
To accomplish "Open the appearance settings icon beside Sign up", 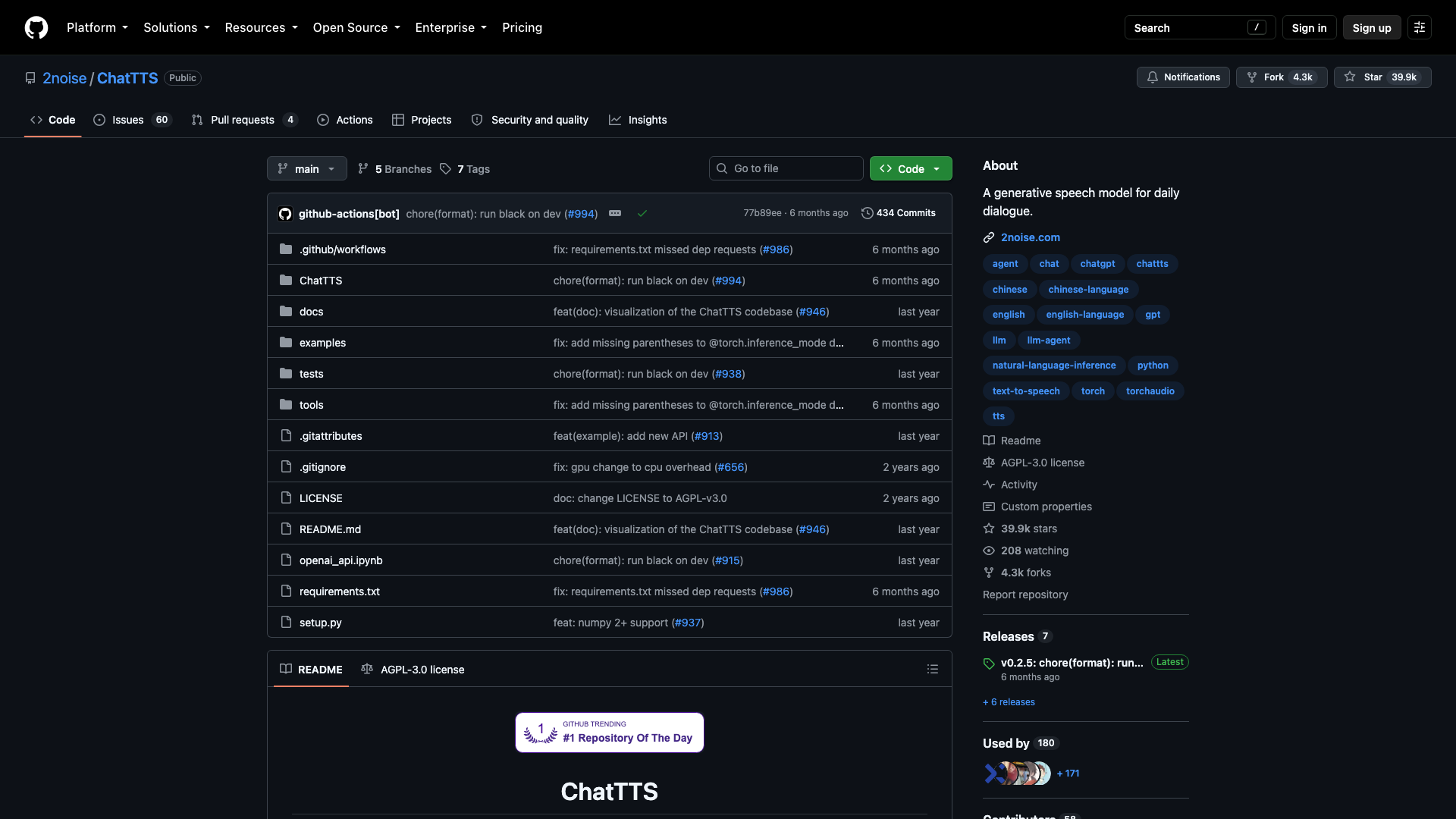I will coord(1420,27).
